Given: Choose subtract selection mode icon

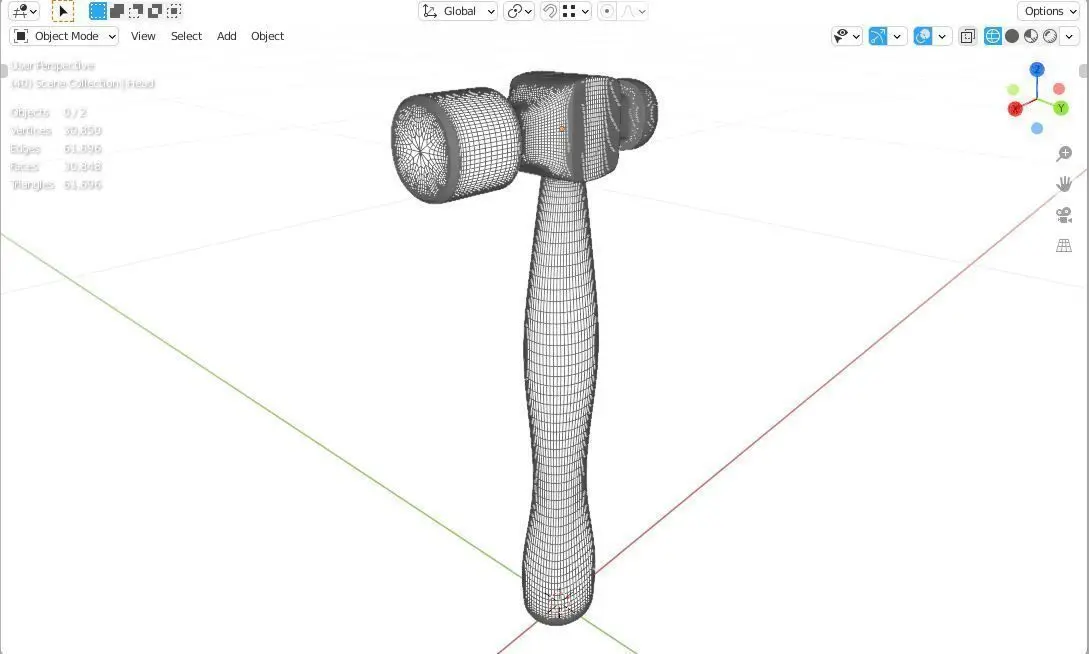Looking at the screenshot, I should (x=136, y=11).
